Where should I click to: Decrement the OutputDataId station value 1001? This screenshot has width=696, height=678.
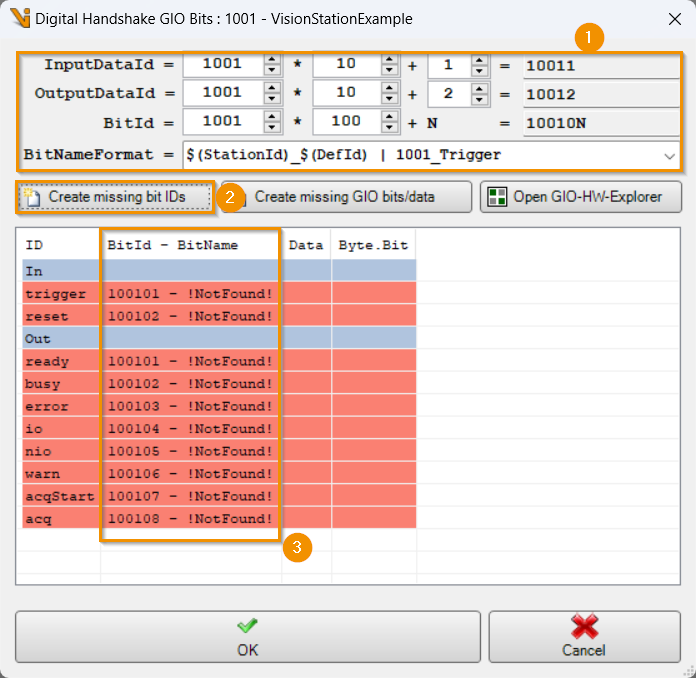[x=272, y=99]
